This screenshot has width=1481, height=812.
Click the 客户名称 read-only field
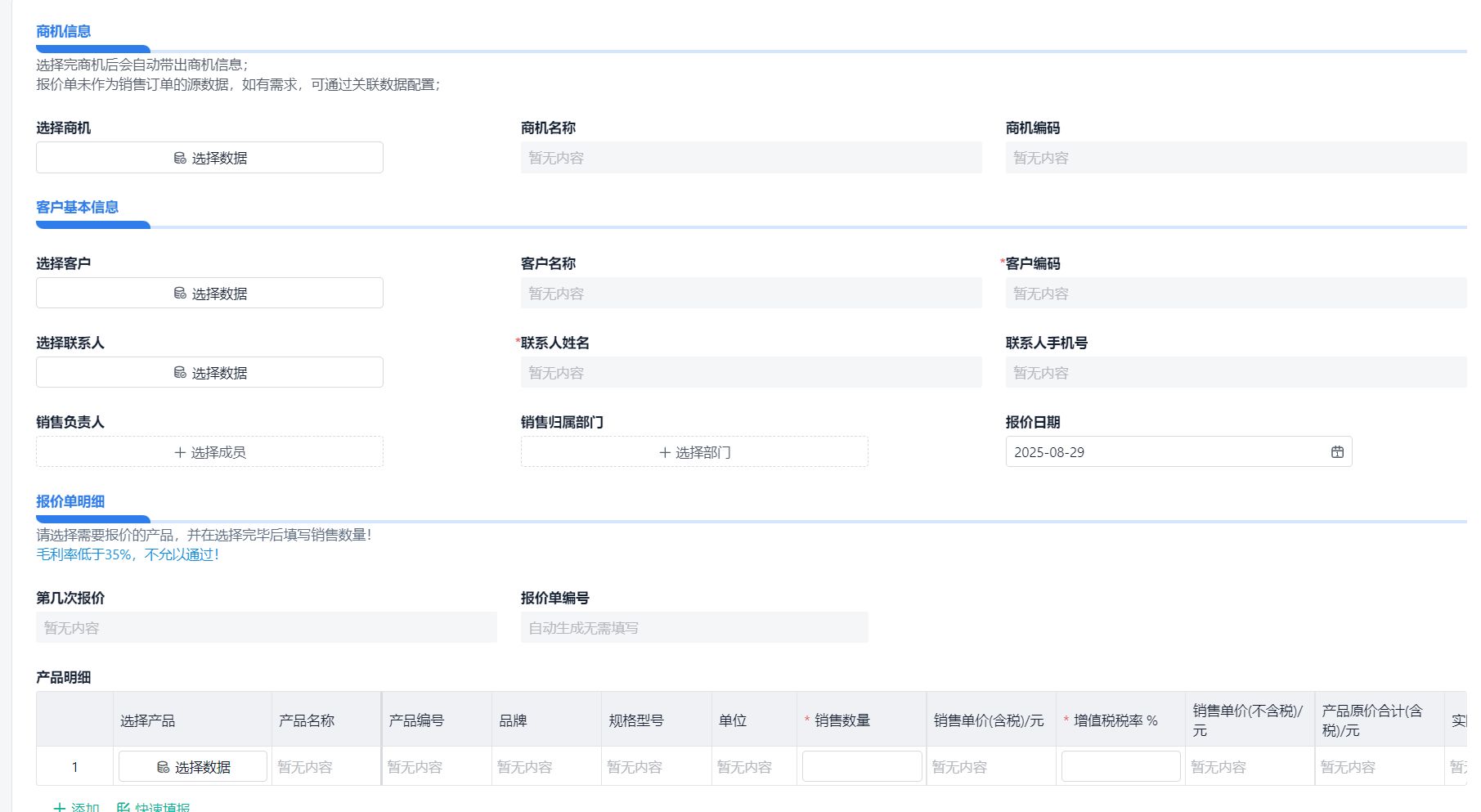(751, 293)
